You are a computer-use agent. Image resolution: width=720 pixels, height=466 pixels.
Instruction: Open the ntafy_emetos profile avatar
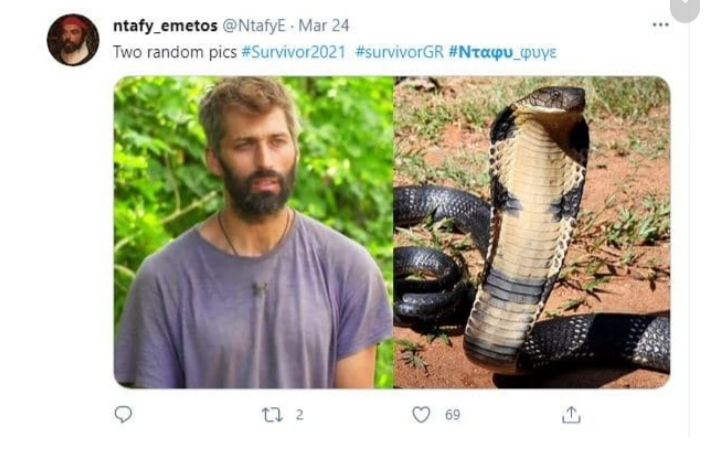(73, 40)
